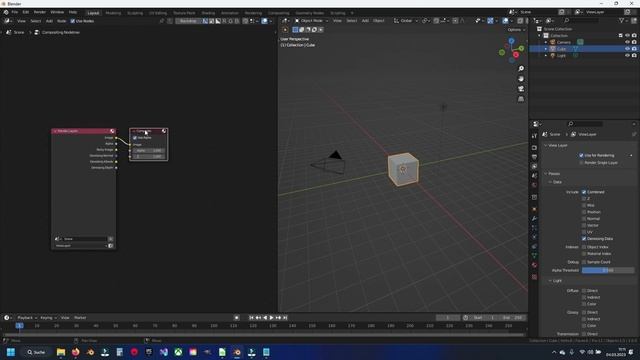This screenshot has width=640, height=360.
Task: Click the Backdrop button in compositor header
Action: 188,21
